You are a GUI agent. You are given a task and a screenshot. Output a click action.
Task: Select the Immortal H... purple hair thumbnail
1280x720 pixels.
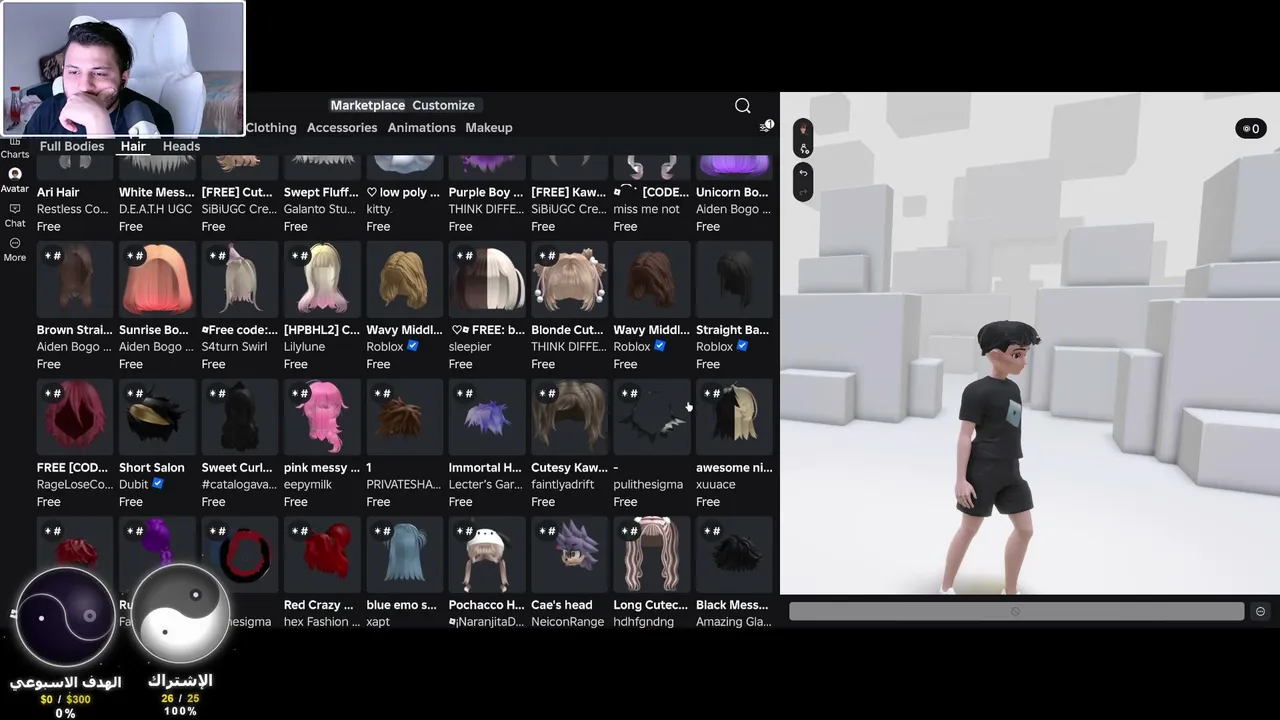[487, 418]
